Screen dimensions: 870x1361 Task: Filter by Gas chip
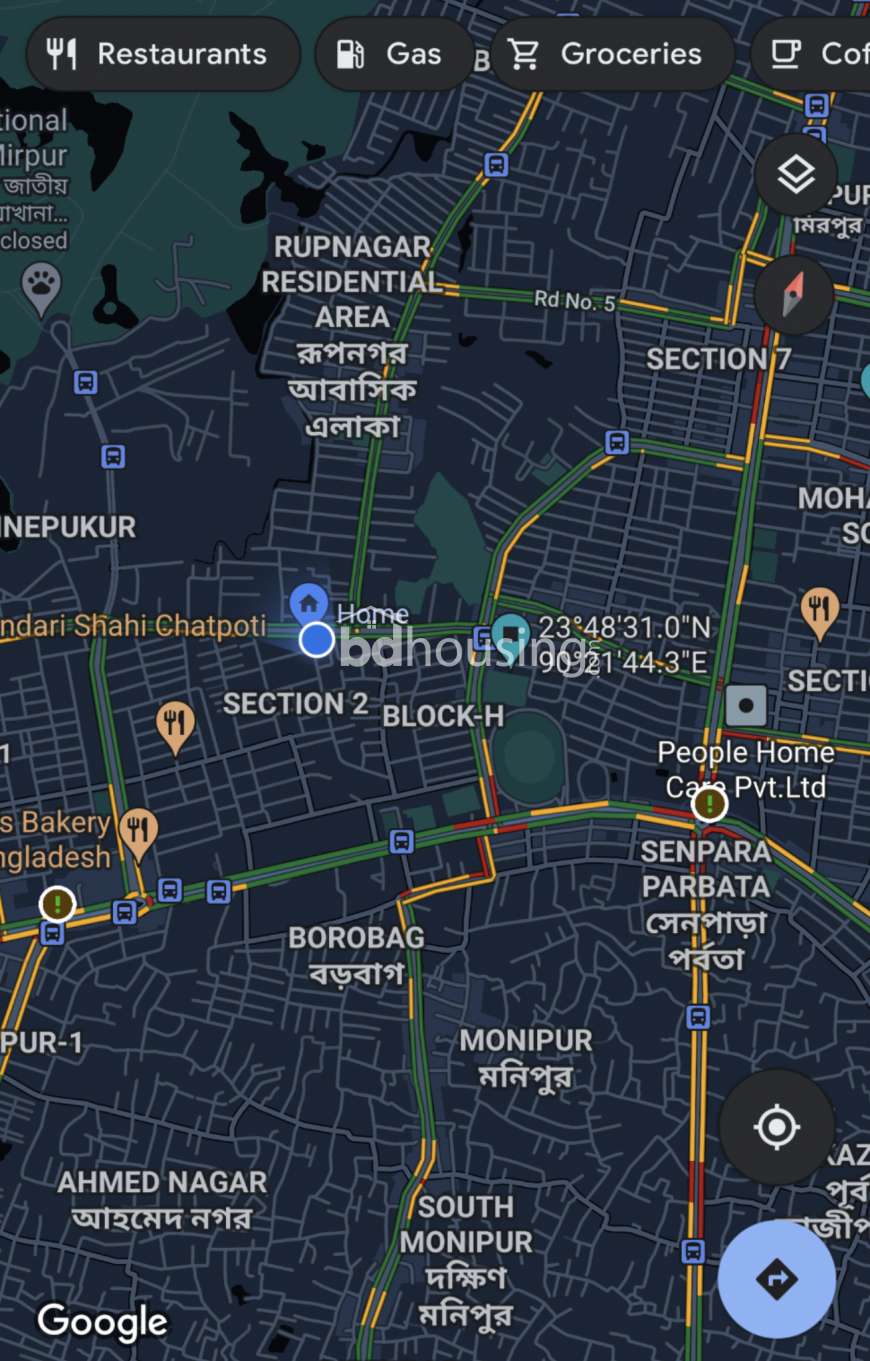pos(394,54)
